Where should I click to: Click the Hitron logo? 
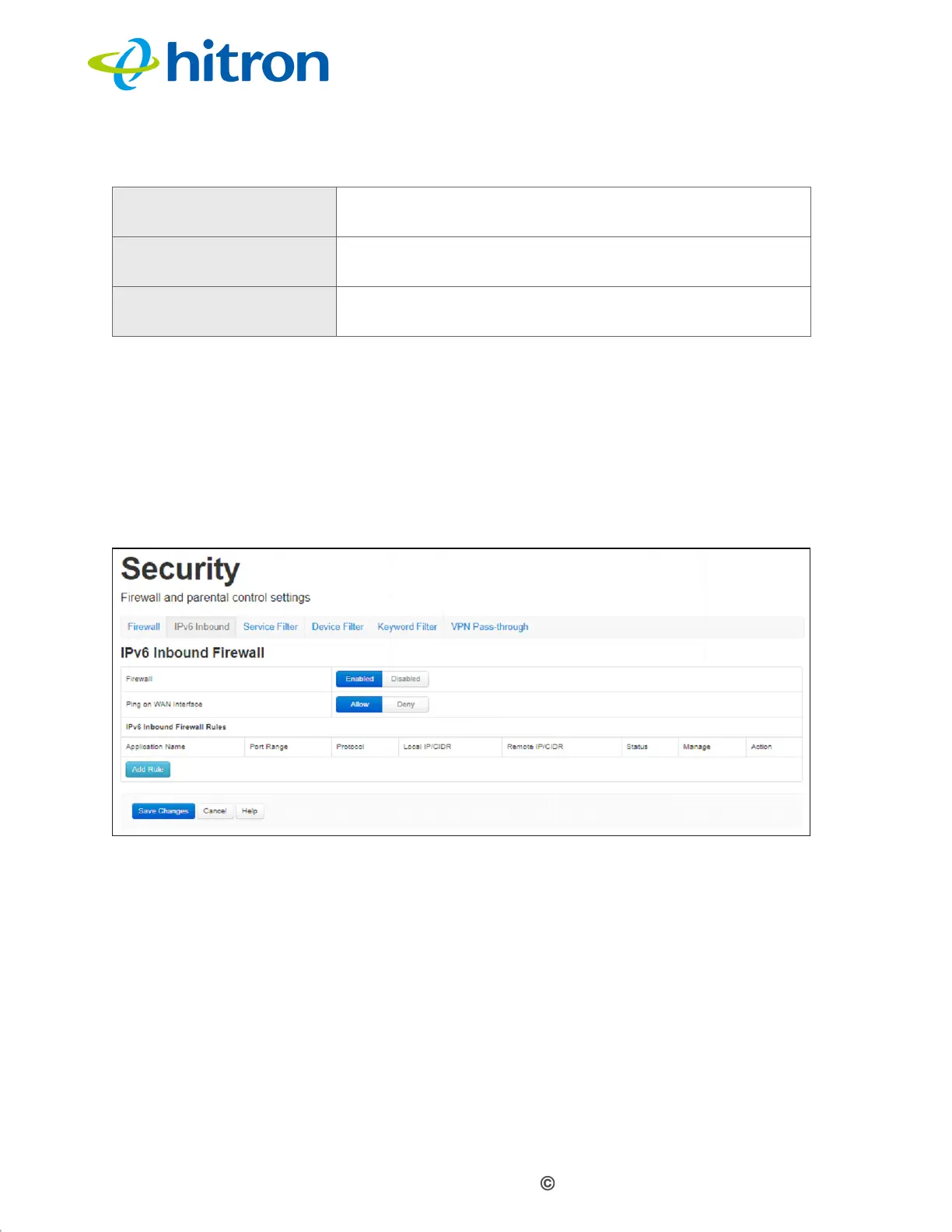coord(208,64)
